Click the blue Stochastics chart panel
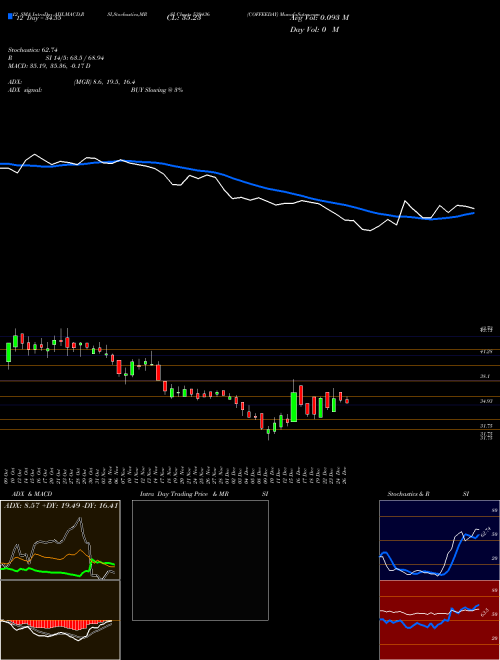The image size is (500, 660). (x=439, y=540)
